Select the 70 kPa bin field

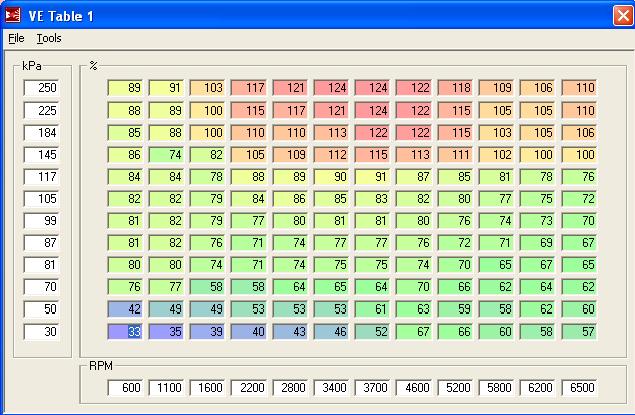[x=42, y=287]
